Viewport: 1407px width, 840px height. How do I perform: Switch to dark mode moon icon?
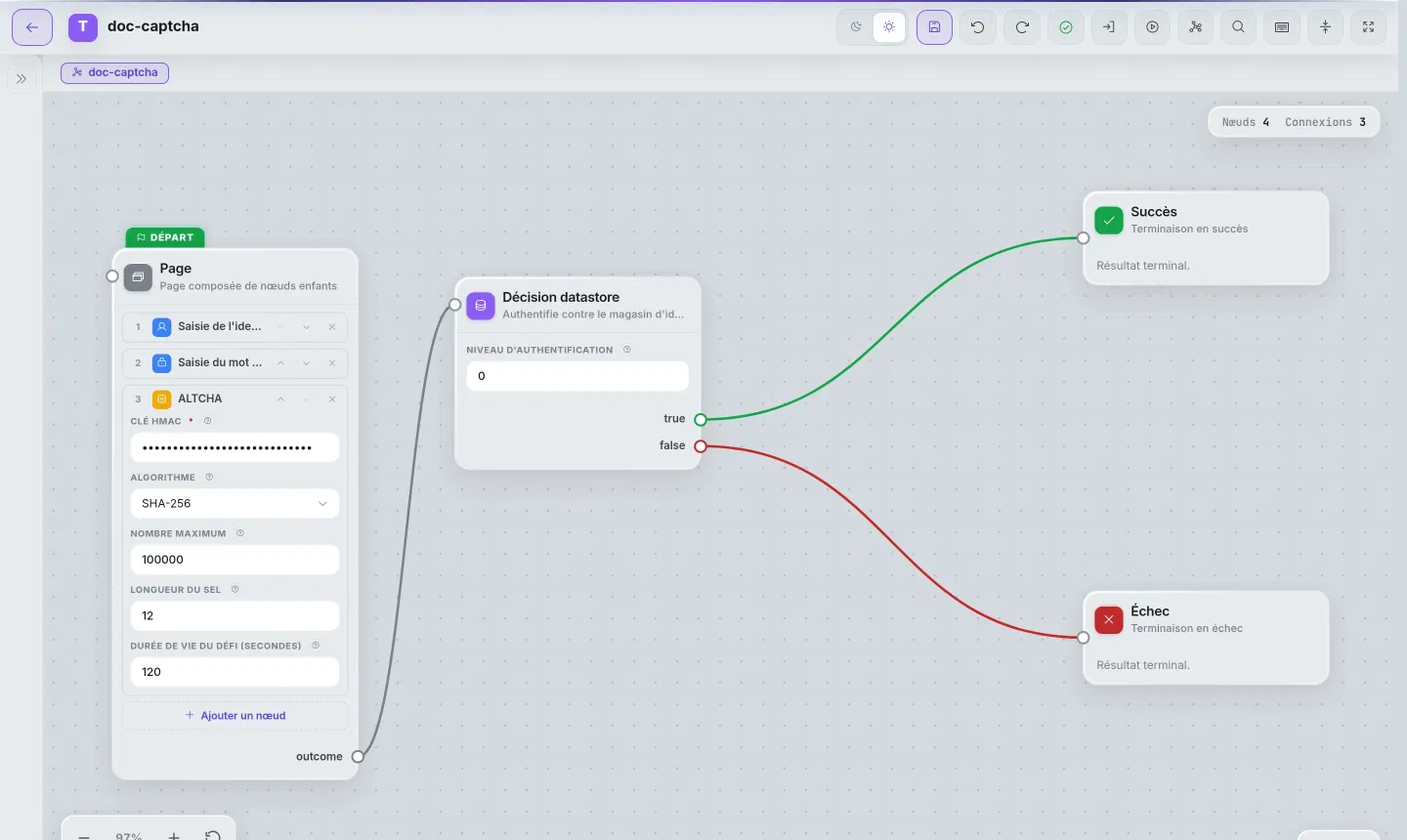click(x=856, y=27)
